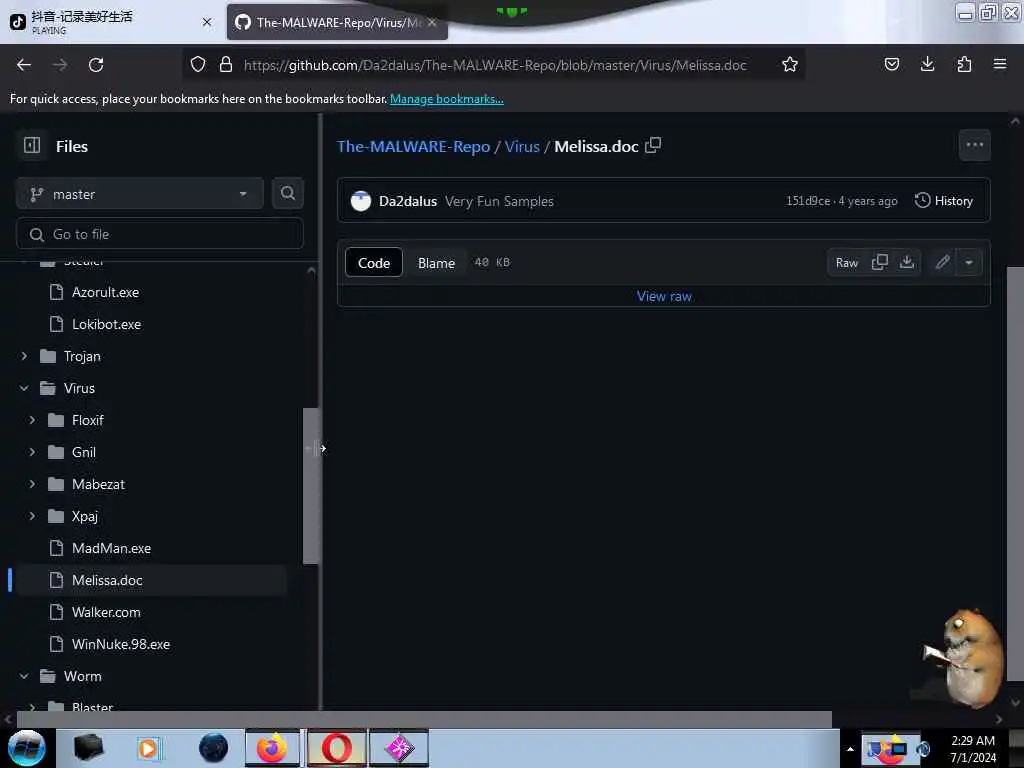The width and height of the screenshot is (1024, 768).
Task: Click the View raw link
Action: point(664,296)
